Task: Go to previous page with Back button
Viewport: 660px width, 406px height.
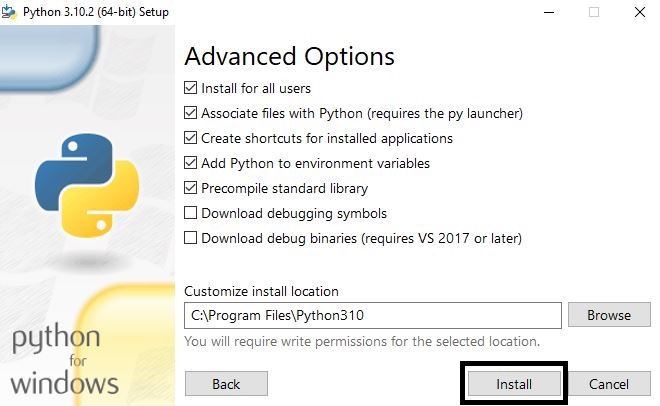Action: (226, 384)
